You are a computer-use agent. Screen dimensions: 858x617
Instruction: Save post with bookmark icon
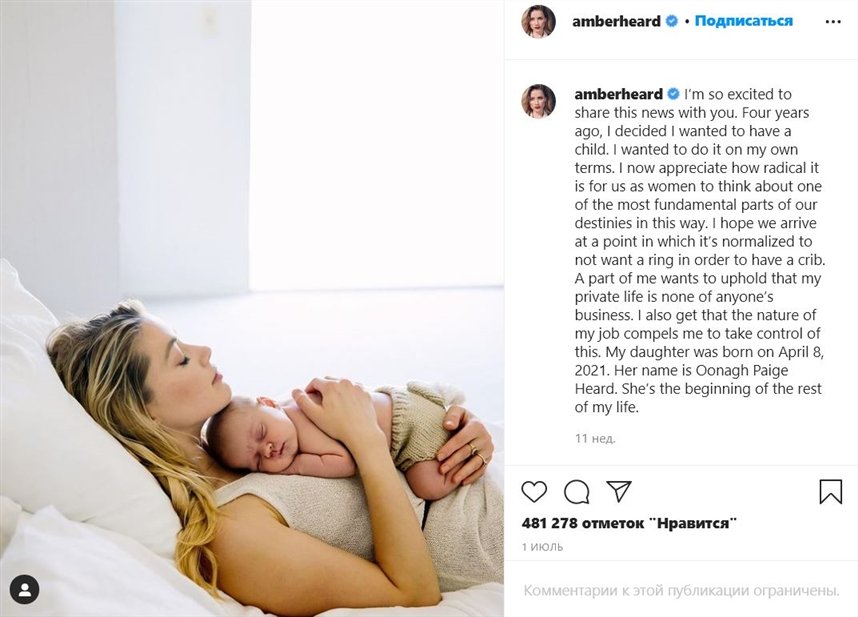tap(830, 491)
